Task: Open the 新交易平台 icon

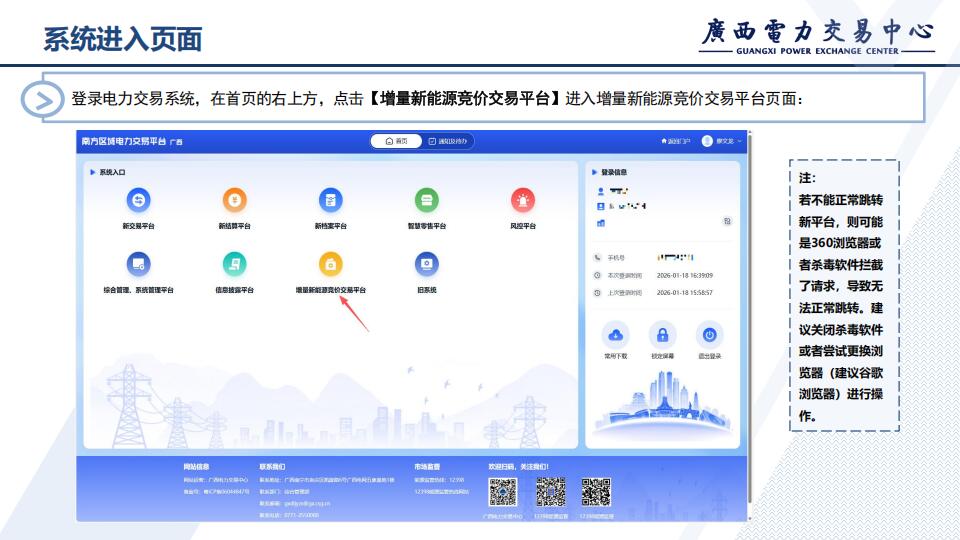Action: click(x=138, y=201)
